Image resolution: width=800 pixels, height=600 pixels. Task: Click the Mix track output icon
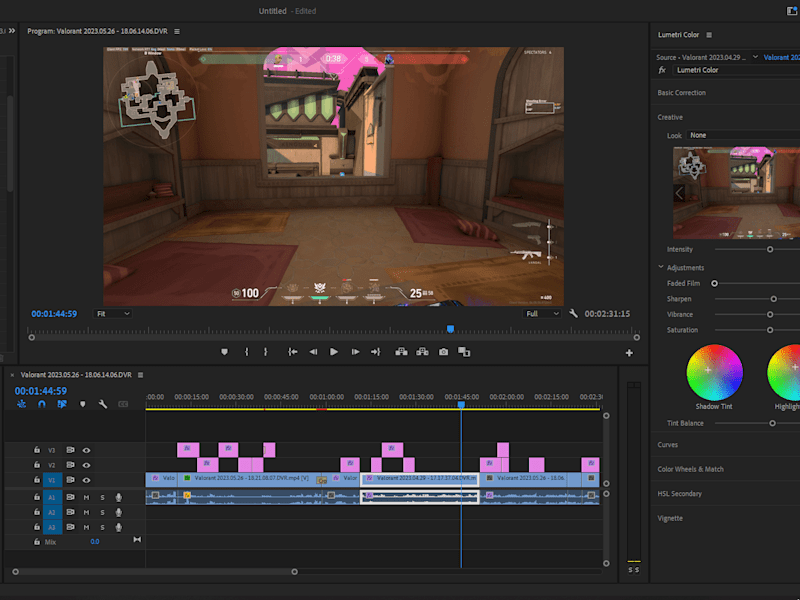[137, 540]
